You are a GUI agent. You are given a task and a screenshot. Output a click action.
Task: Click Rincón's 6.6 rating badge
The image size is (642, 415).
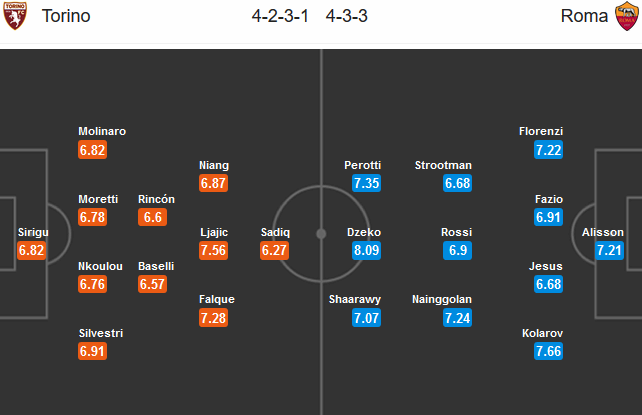[x=152, y=217]
